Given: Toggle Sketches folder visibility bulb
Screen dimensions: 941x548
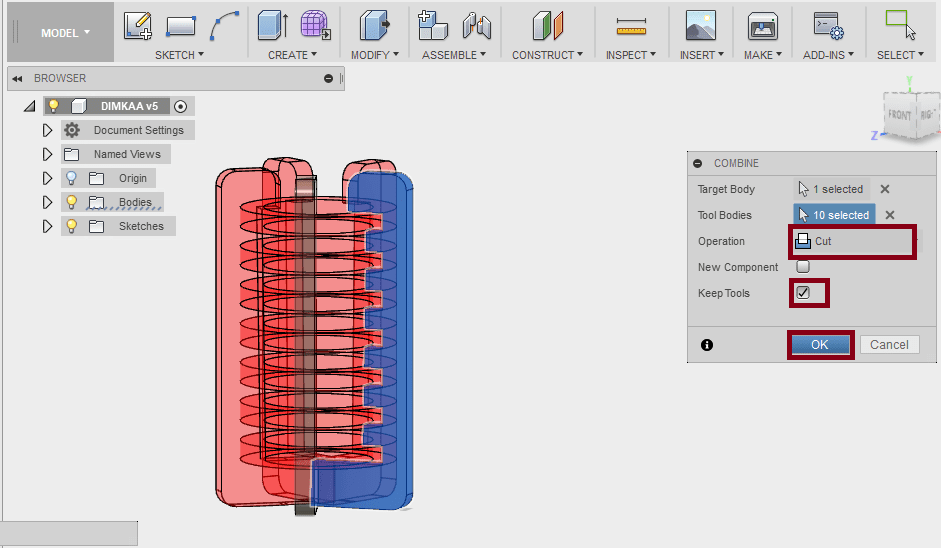Looking at the screenshot, I should (71, 226).
